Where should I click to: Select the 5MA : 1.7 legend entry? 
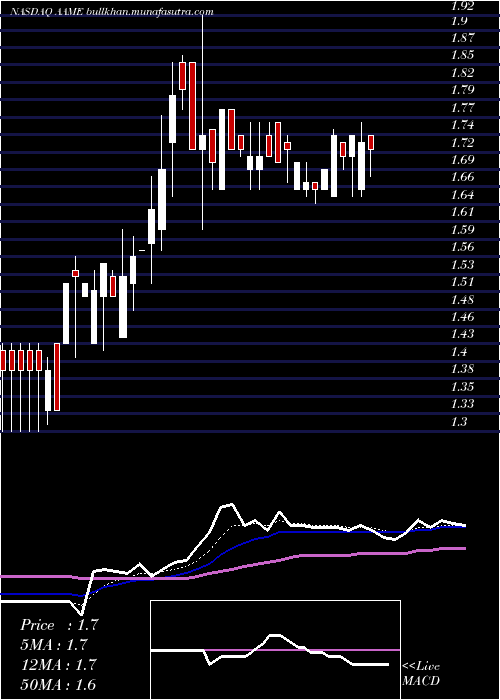(x=54, y=645)
